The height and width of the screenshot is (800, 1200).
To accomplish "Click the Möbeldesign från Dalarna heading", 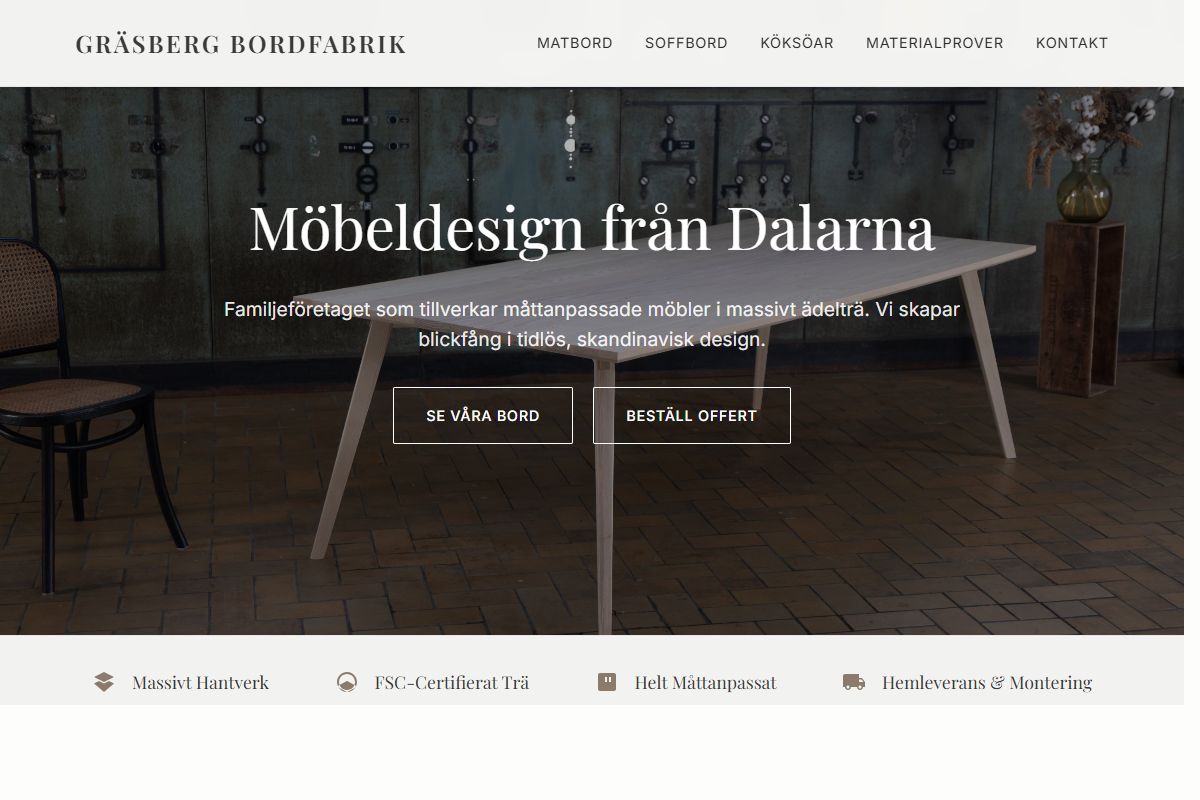I will pos(592,228).
